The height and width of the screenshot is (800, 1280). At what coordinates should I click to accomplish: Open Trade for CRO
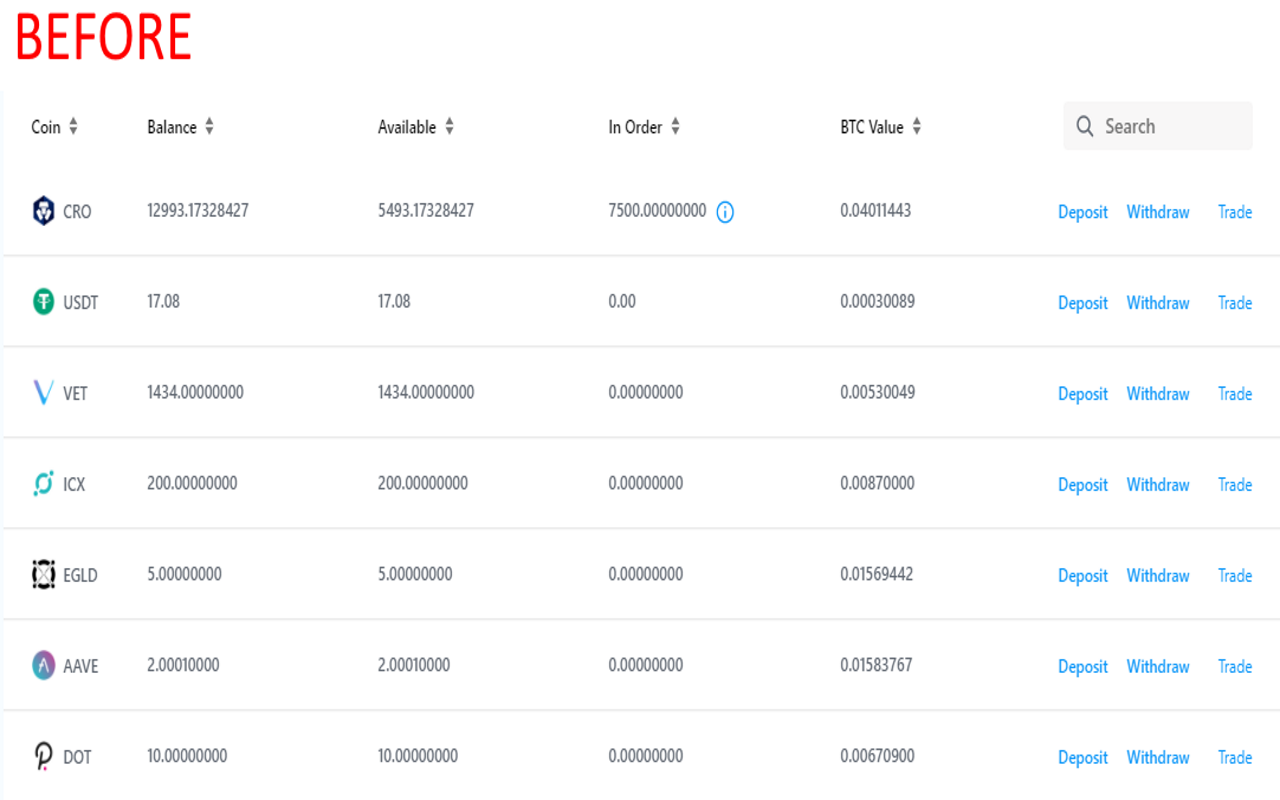coord(1235,212)
